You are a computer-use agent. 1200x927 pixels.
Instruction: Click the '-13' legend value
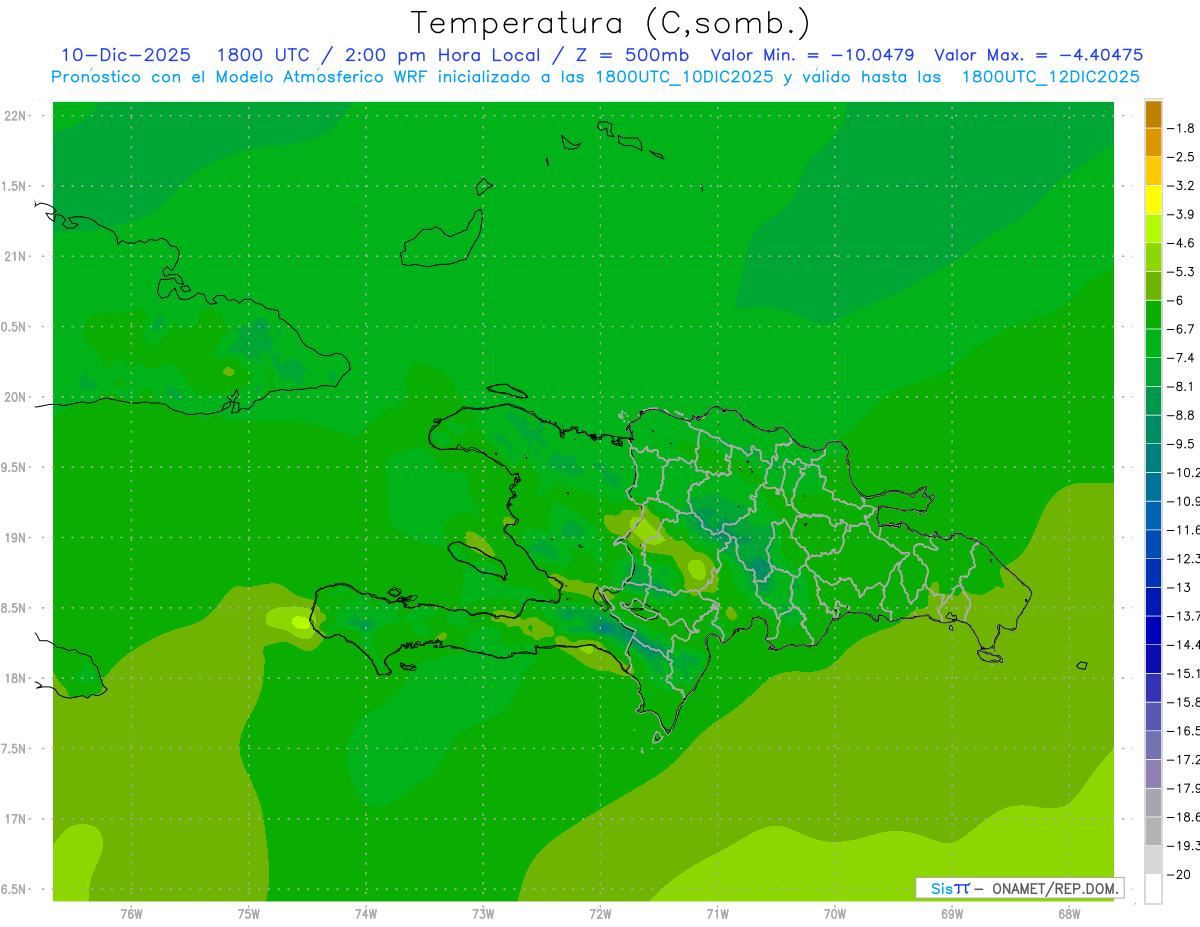click(1178, 587)
